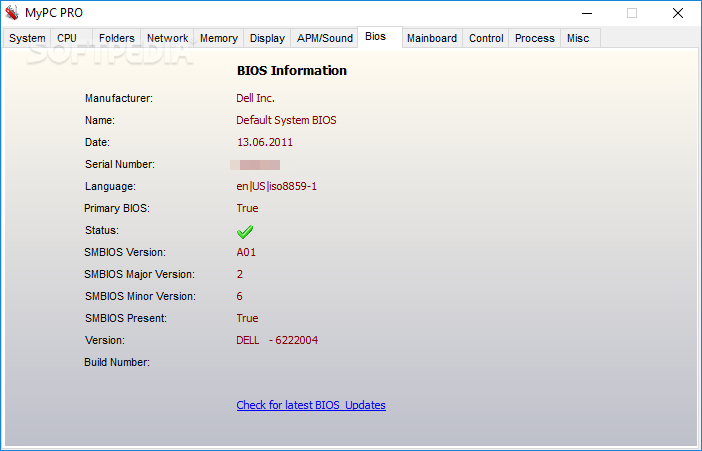This screenshot has width=702, height=451.
Task: Switch to the Mainboard tab
Action: click(x=432, y=38)
